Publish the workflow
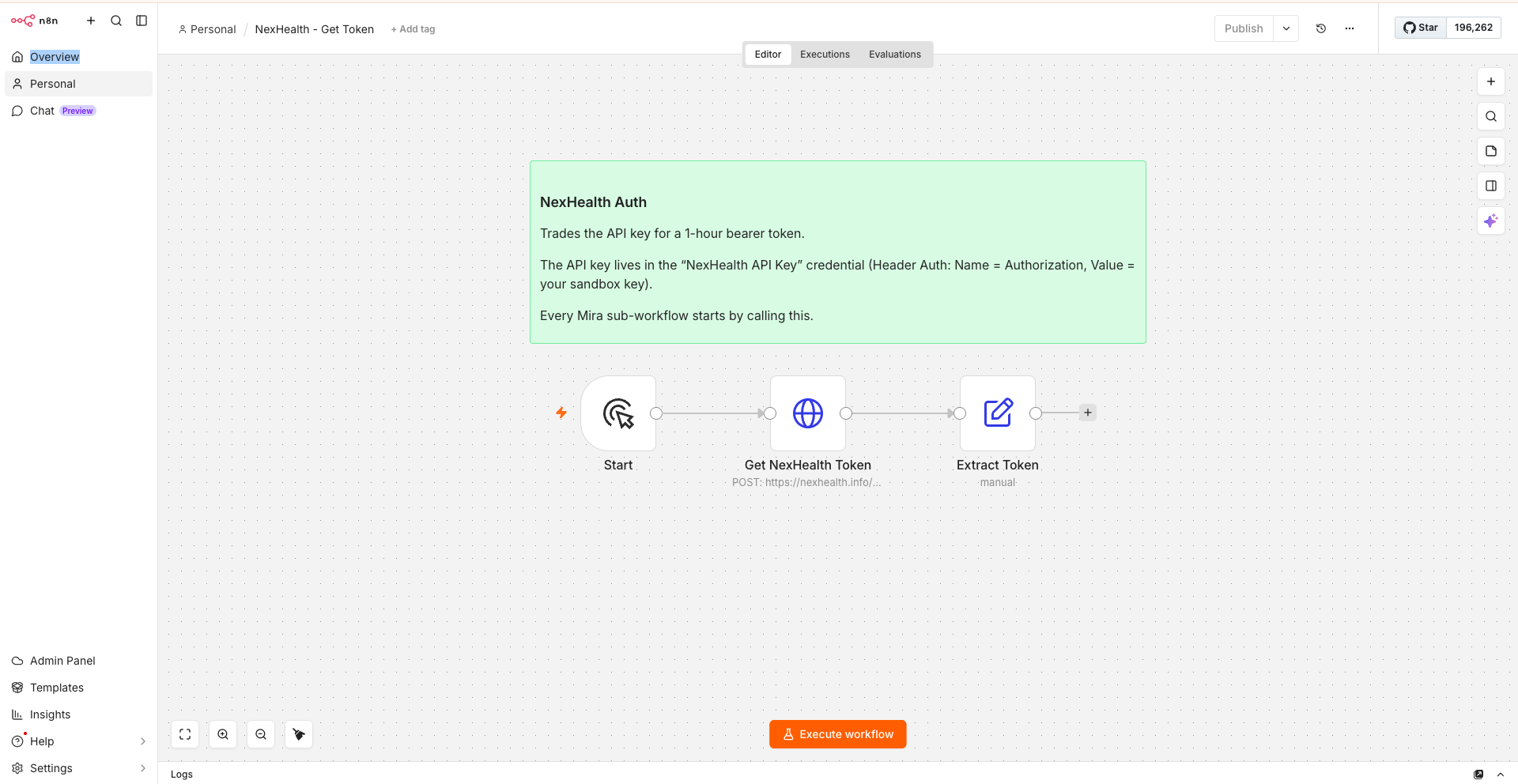The height and width of the screenshot is (784, 1518). point(1244,28)
